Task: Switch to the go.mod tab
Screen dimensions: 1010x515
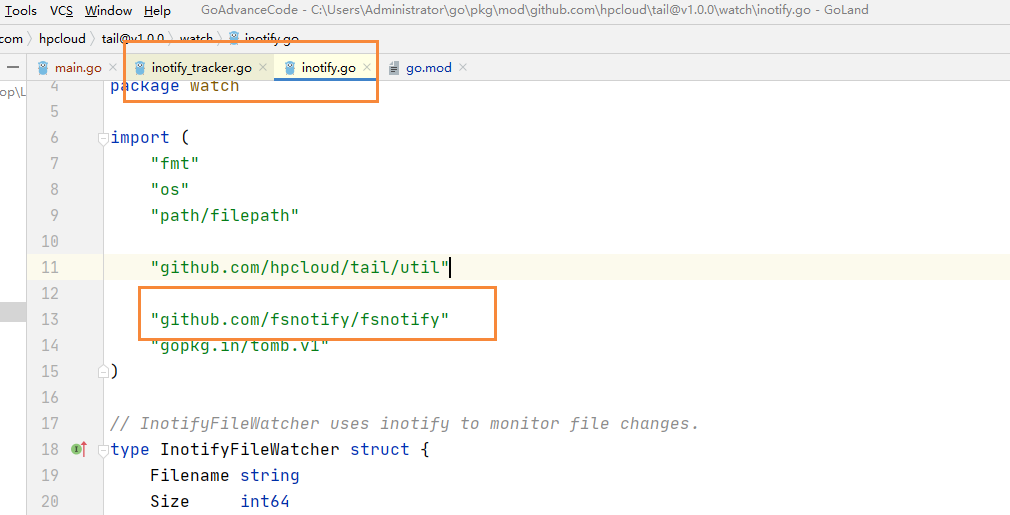Action: coord(428,68)
